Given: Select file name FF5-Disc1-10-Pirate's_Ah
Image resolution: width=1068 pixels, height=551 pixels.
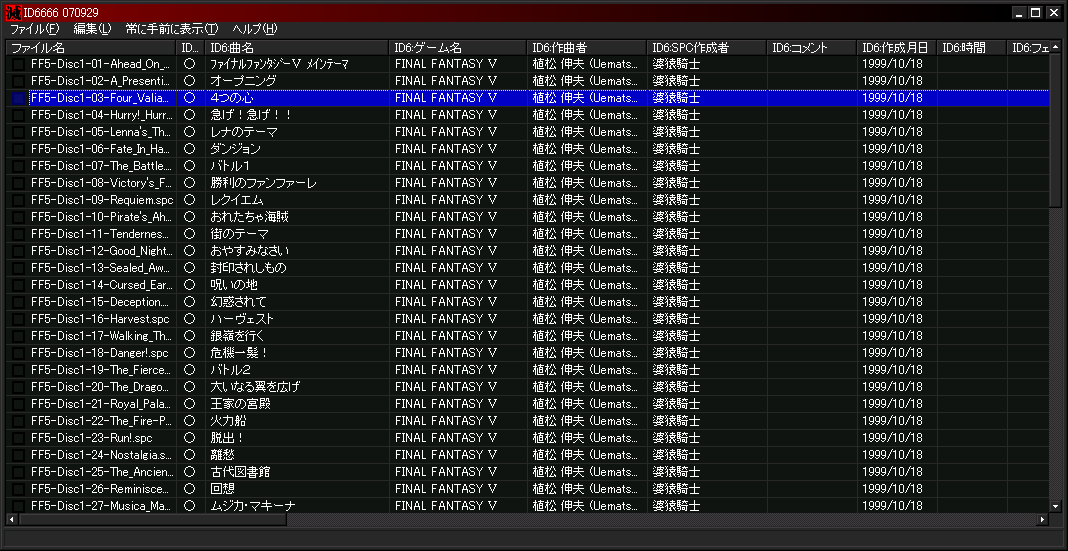Looking at the screenshot, I should click(102, 217).
